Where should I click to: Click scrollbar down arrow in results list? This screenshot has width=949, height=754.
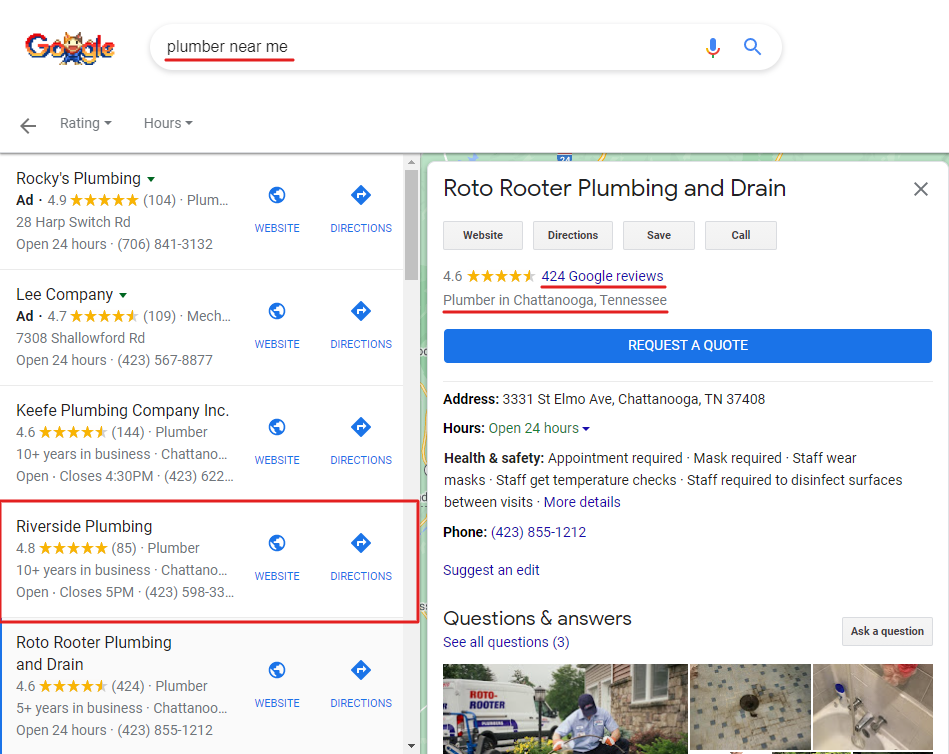click(412, 746)
